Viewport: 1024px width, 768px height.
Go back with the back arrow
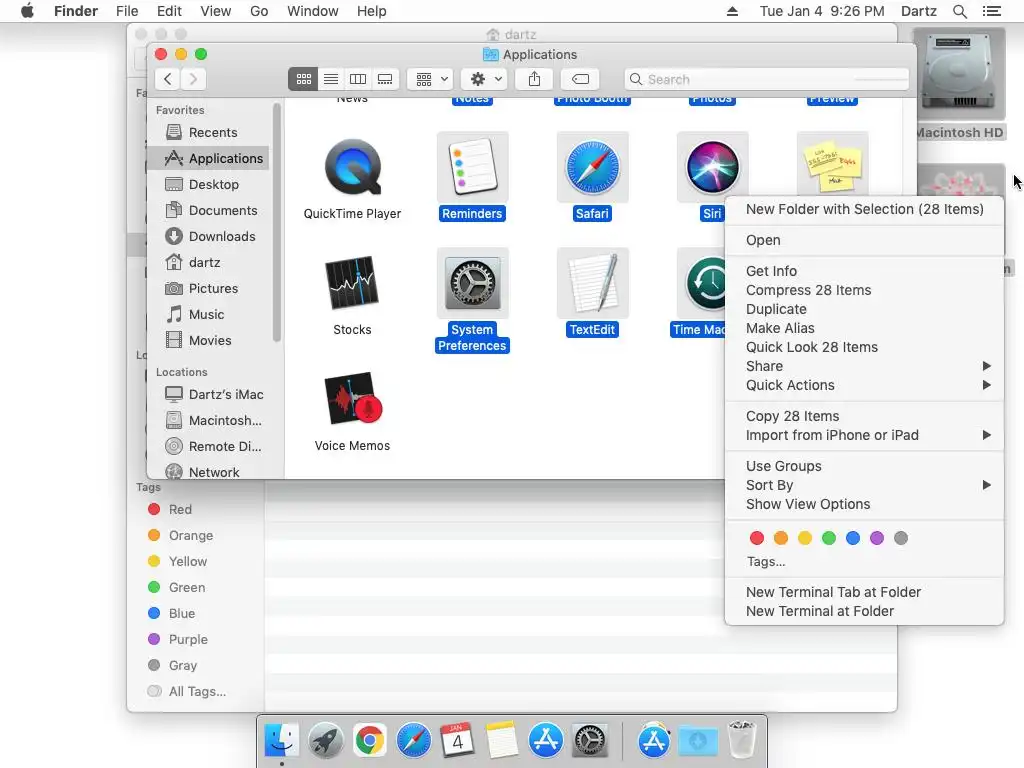[x=168, y=79]
